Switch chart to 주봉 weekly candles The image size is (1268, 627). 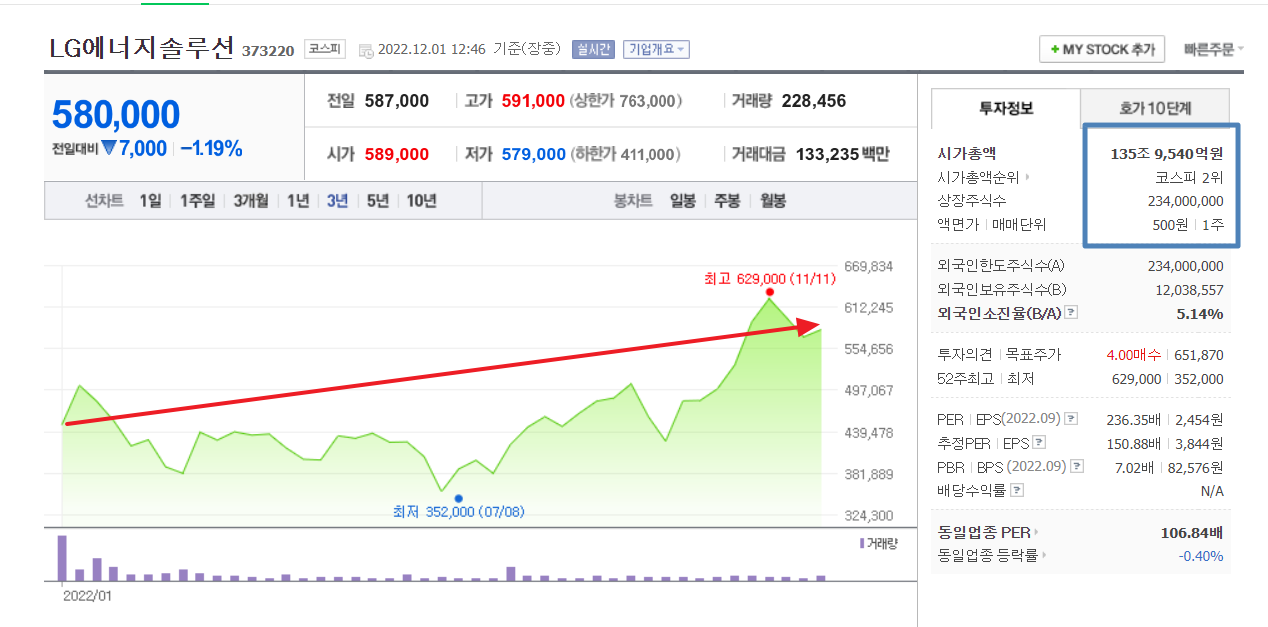coord(727,200)
